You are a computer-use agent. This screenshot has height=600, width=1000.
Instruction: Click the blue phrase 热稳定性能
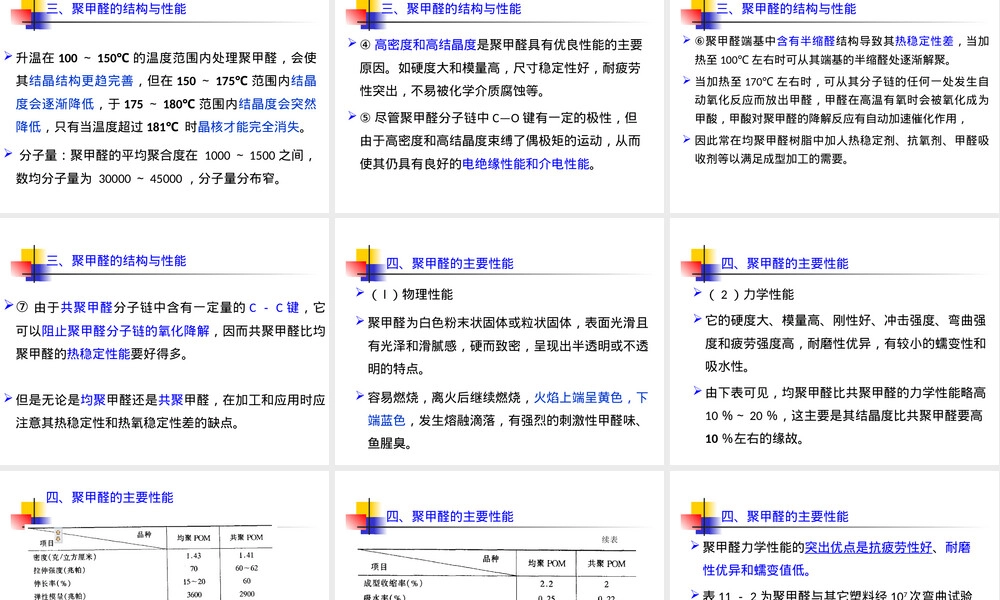pos(99,354)
